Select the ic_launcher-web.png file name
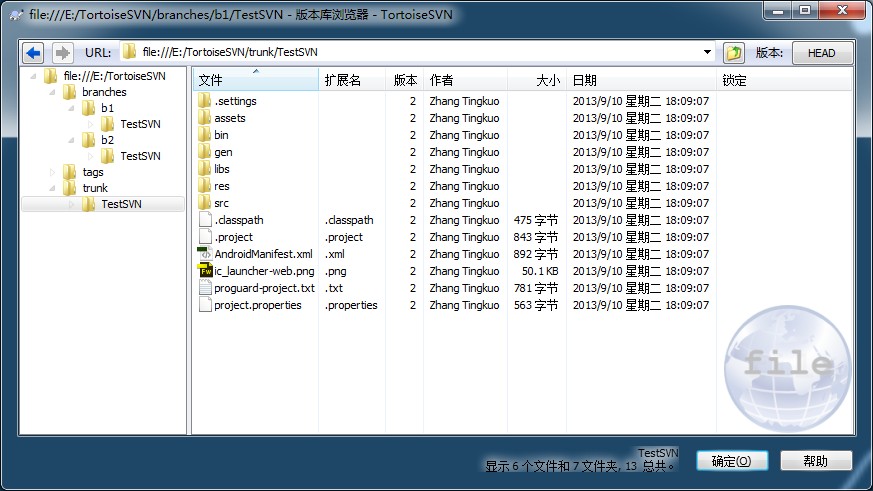Viewport: 873px width, 491px height. (264, 271)
